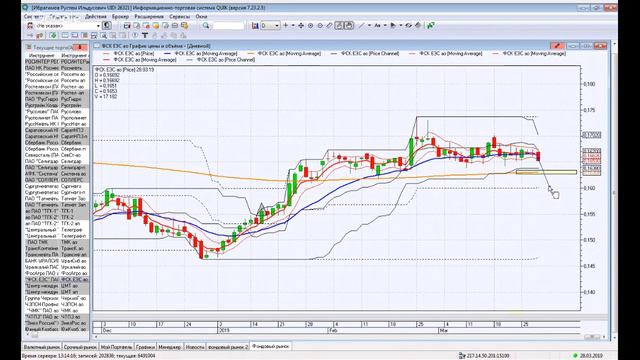Viewport: 640px width, 360px height.
Task: Open the Aa text tool dropdown arrow
Action: [x=385, y=26]
